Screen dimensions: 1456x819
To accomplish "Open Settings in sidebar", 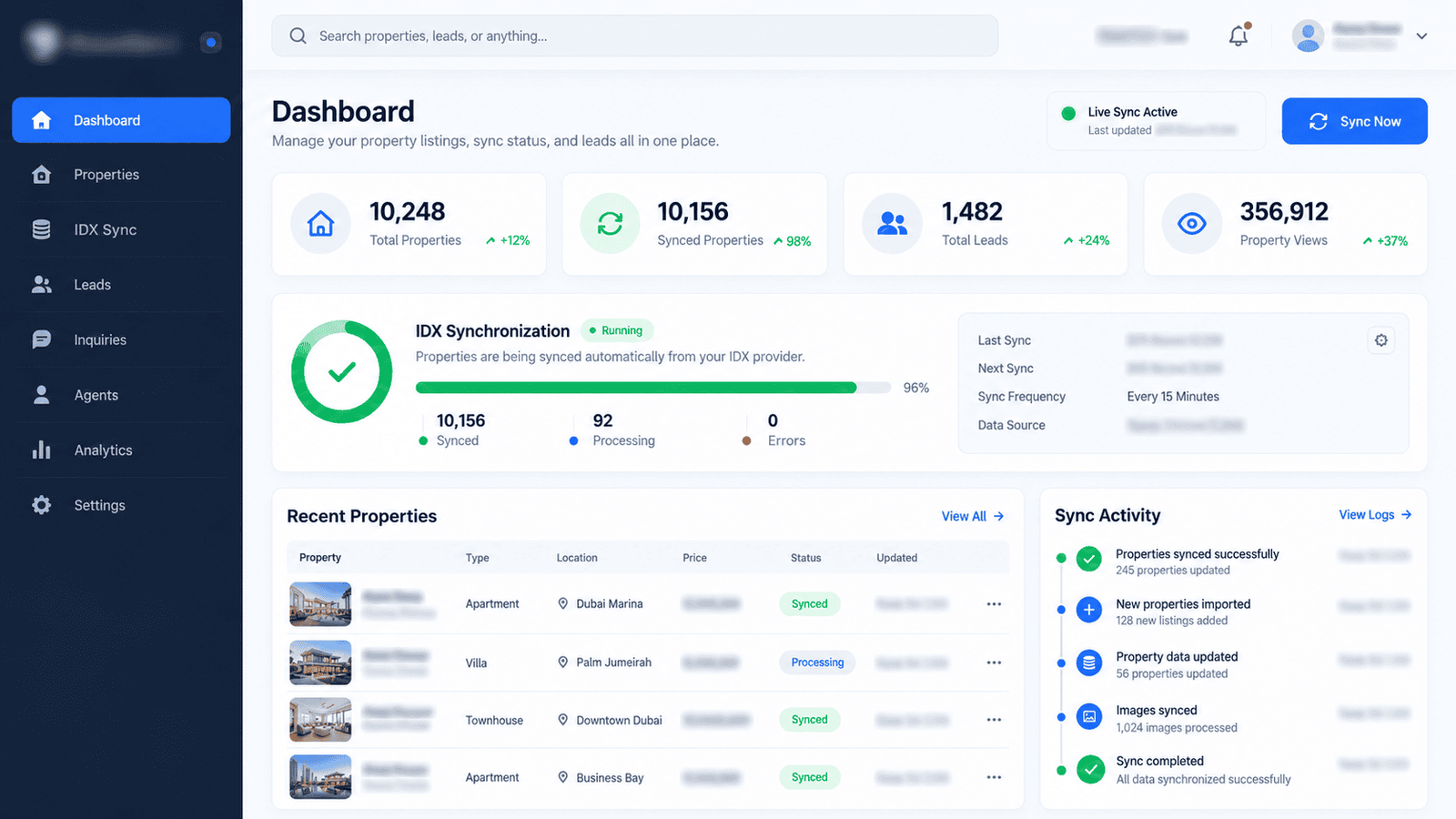I will (121, 505).
